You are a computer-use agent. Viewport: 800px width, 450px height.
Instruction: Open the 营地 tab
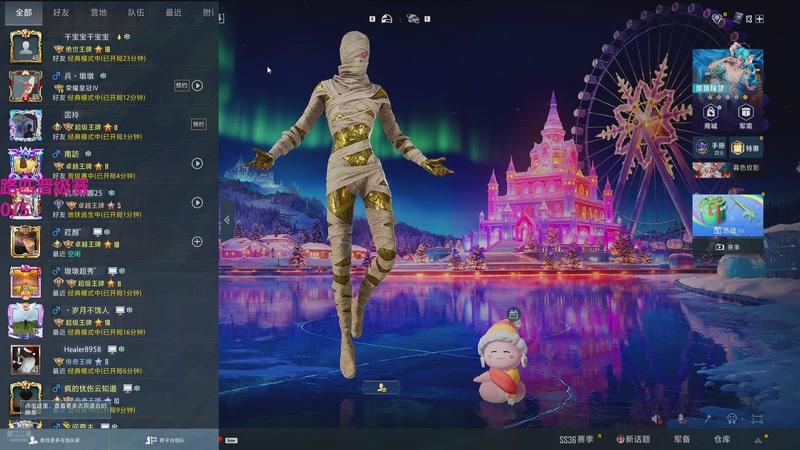coord(98,12)
